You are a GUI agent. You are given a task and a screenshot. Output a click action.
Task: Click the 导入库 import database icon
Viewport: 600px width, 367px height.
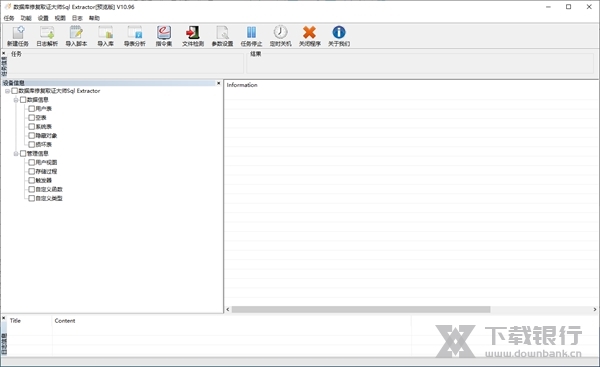click(105, 36)
